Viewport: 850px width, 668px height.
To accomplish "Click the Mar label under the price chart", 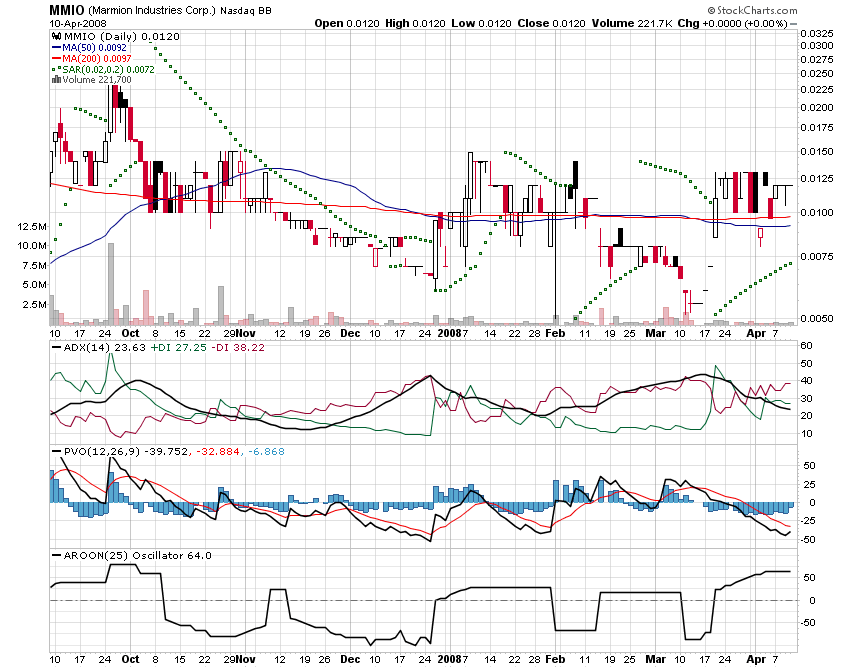I will [655, 333].
